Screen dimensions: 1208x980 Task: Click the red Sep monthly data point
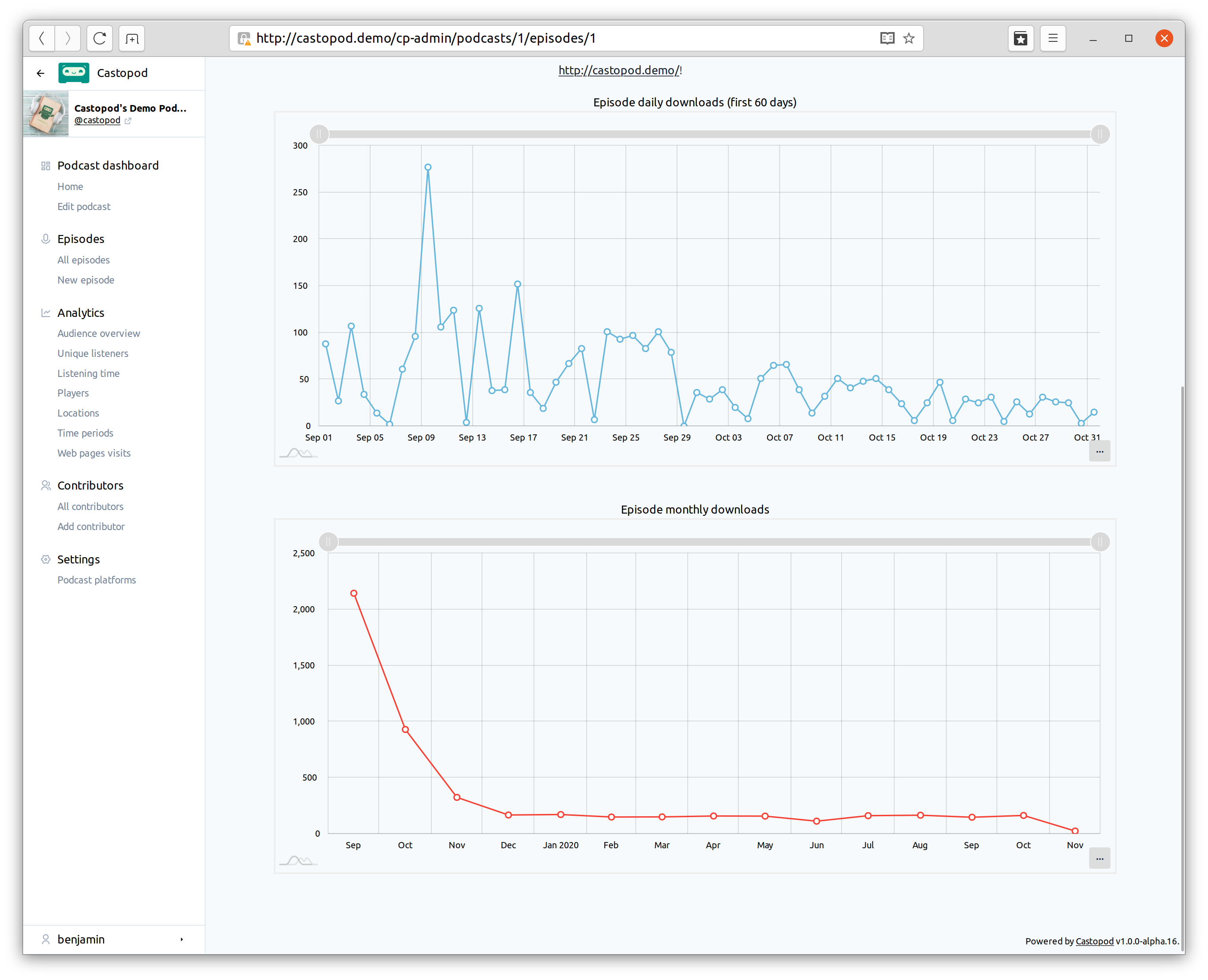tap(353, 593)
